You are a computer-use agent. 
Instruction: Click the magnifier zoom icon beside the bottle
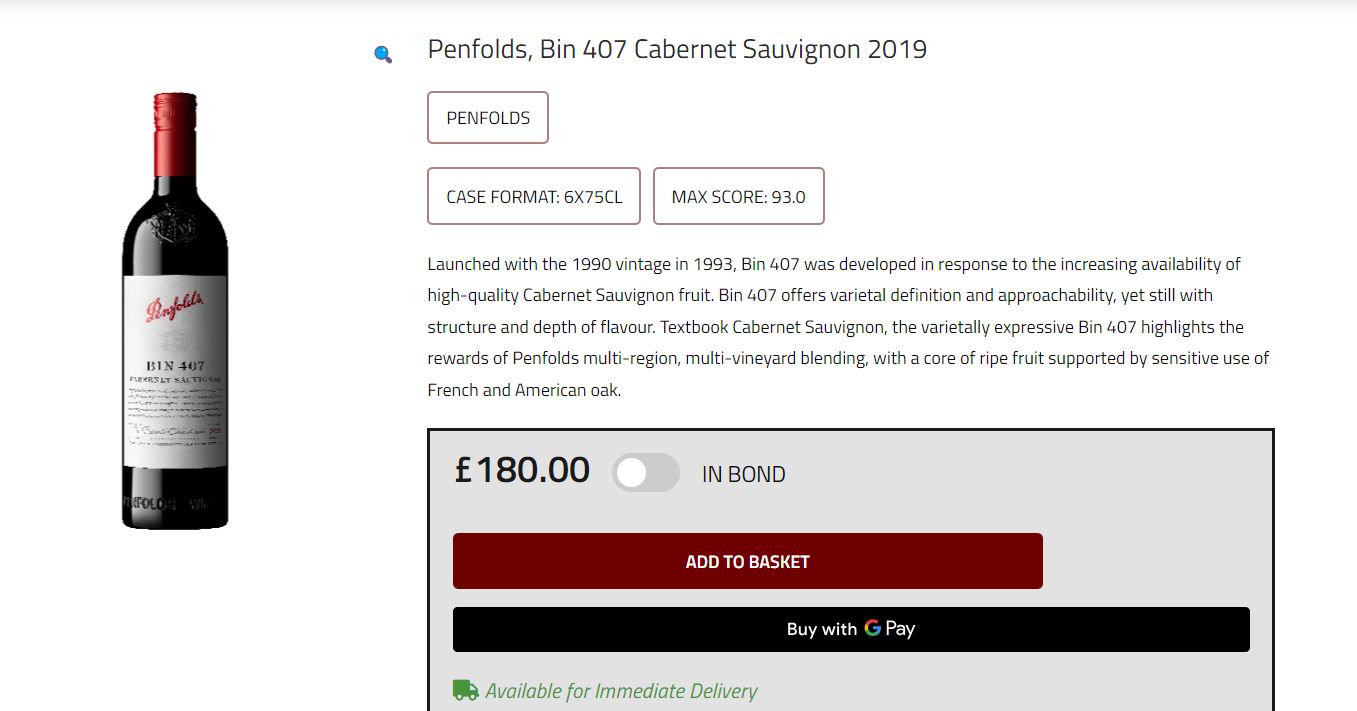[383, 54]
